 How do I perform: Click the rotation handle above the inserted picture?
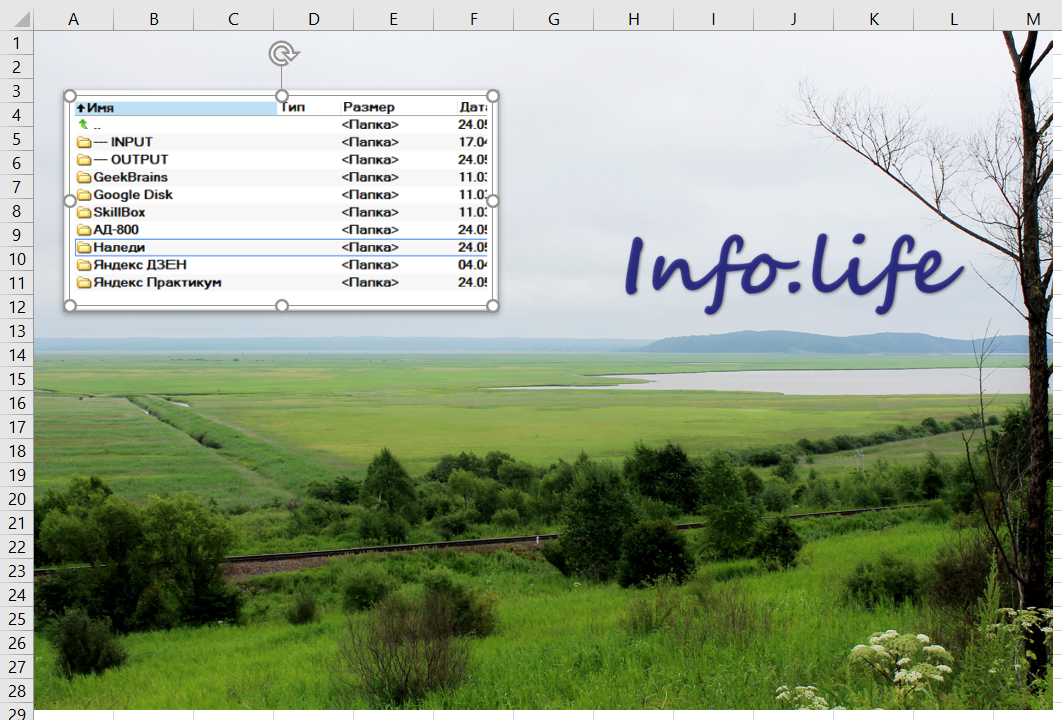(283, 54)
